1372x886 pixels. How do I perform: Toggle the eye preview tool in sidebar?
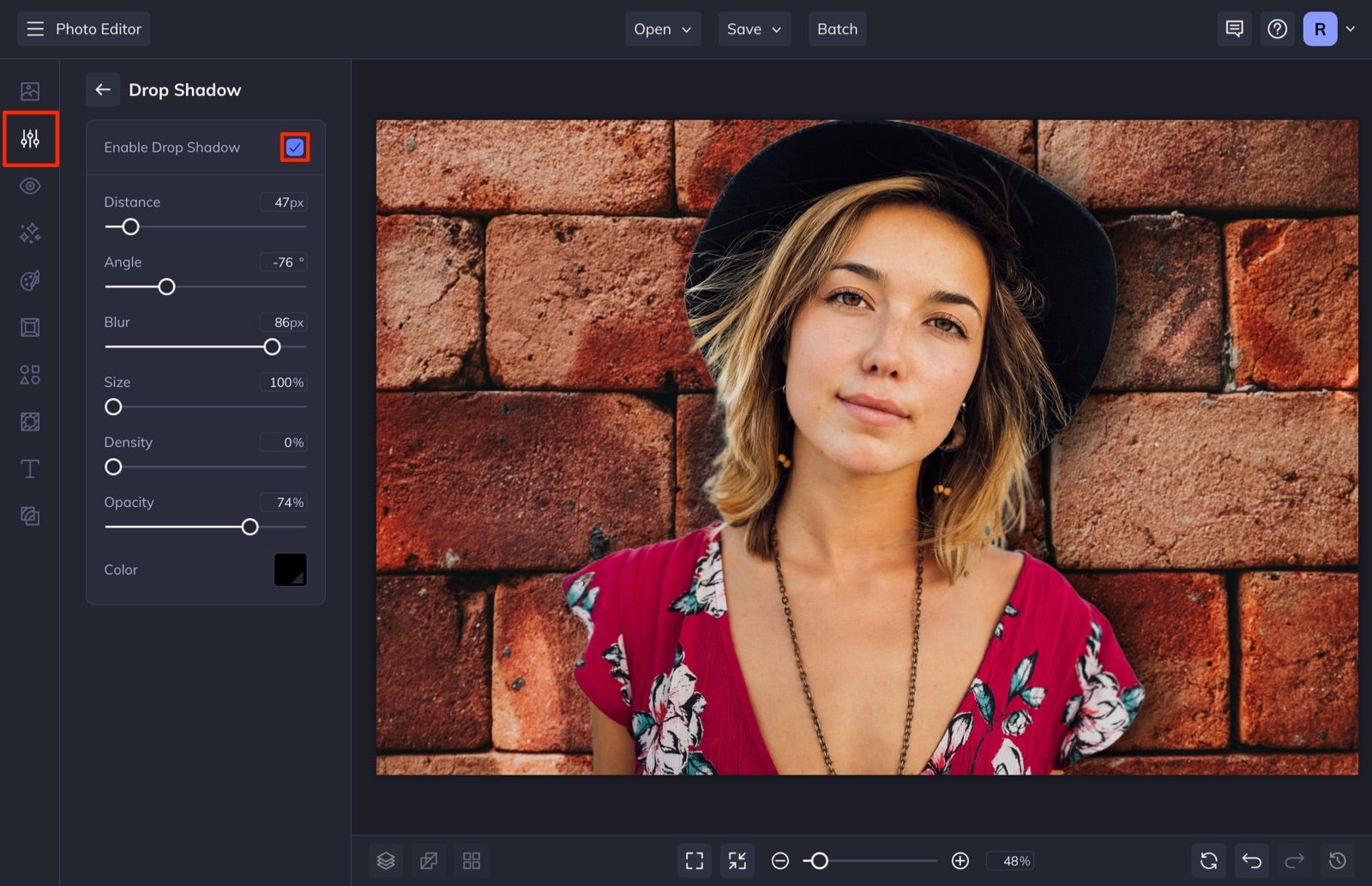30,185
